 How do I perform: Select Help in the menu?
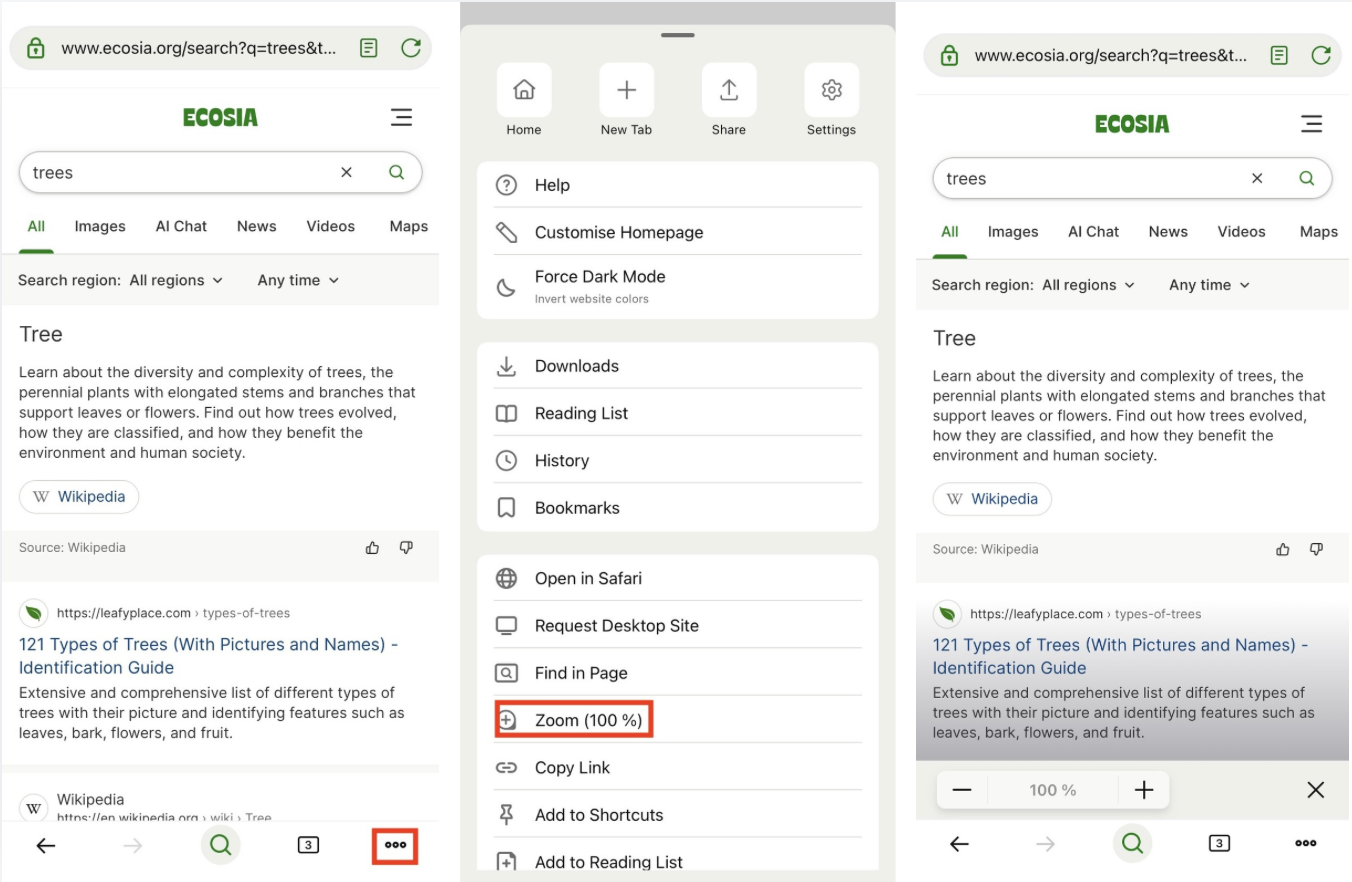point(678,185)
